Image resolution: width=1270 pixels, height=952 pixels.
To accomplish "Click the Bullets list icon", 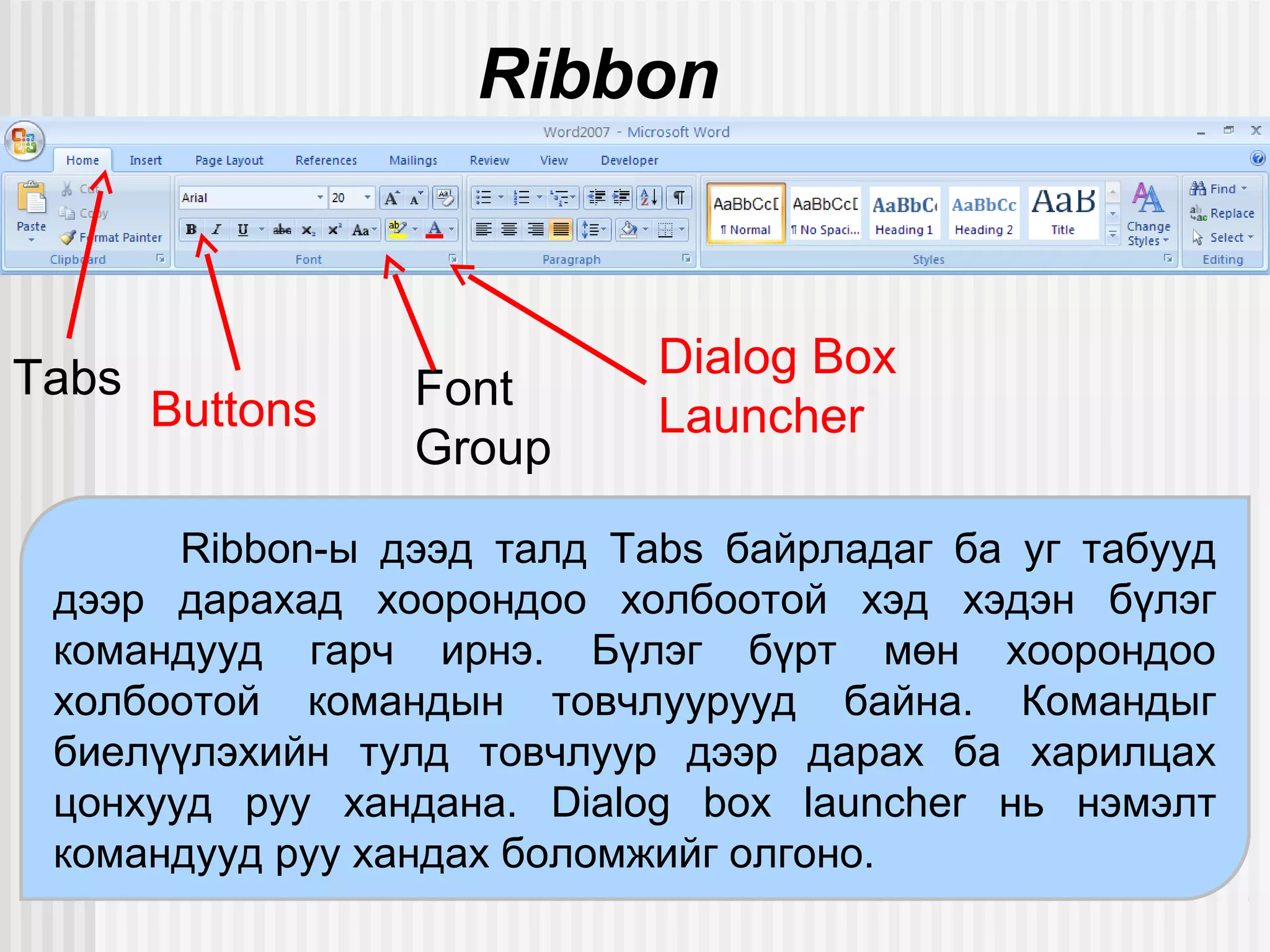I will pos(484,198).
